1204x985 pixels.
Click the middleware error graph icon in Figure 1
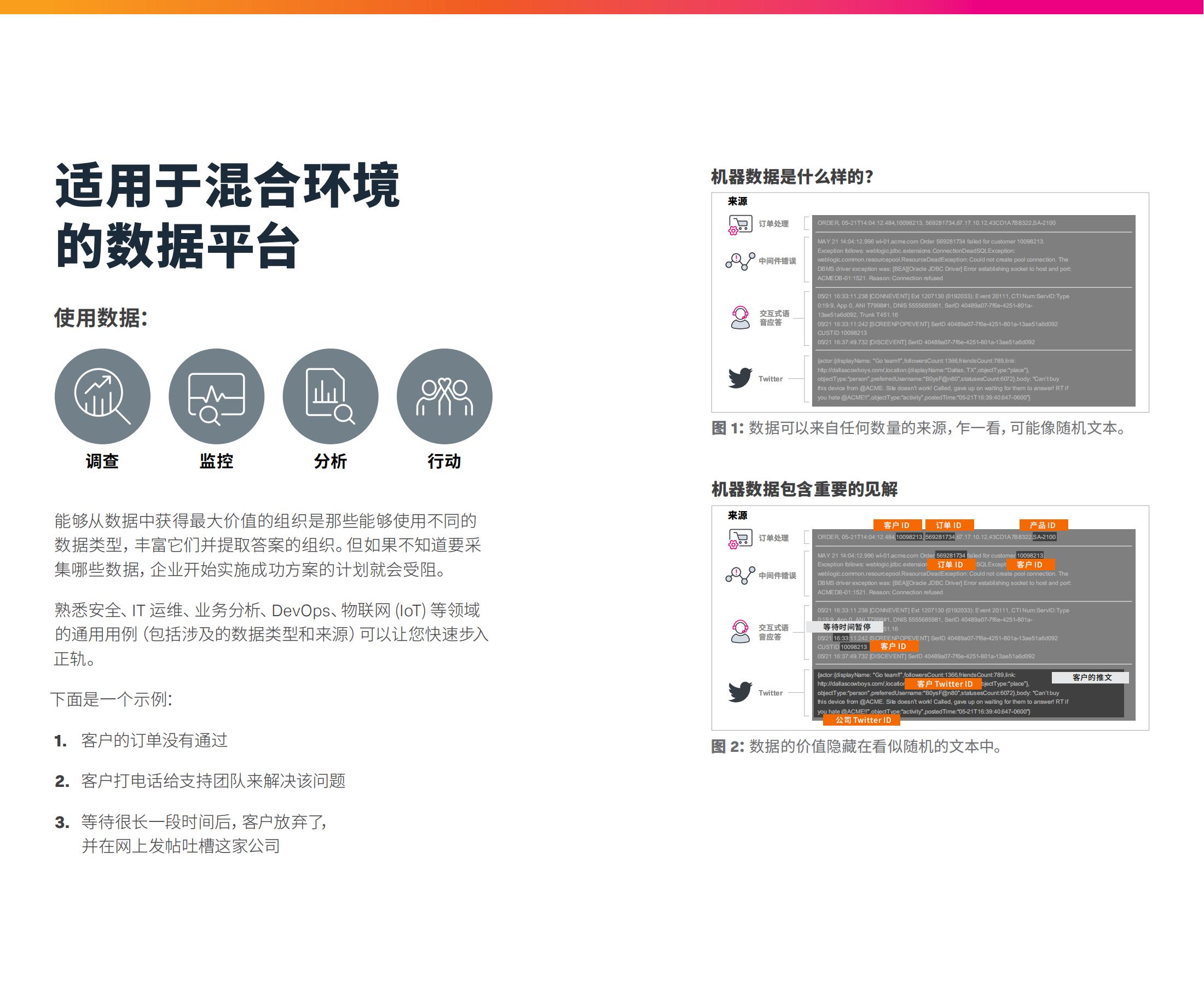point(740,261)
